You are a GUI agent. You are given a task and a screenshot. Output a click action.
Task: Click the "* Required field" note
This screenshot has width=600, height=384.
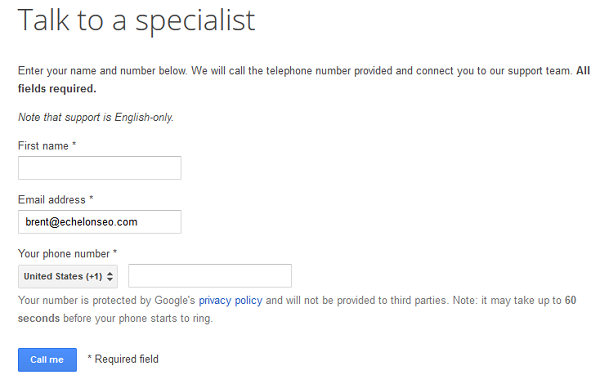[123, 359]
